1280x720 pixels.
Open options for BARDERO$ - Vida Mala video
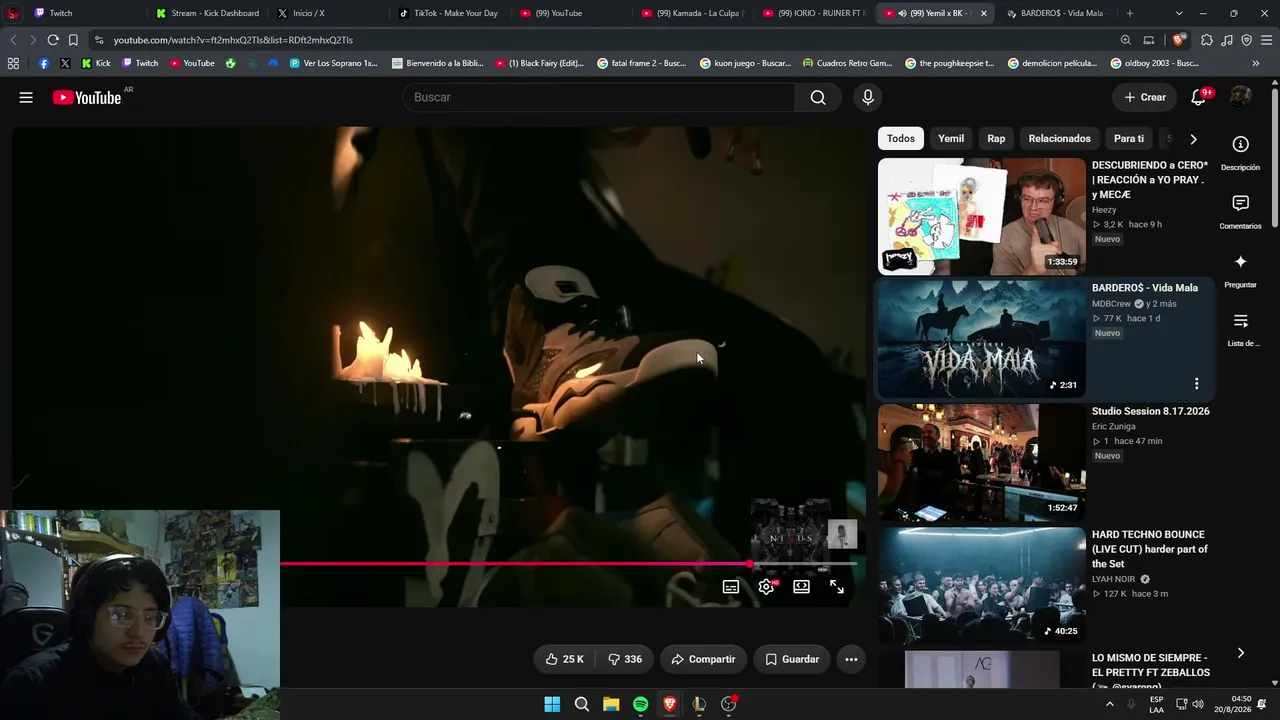[1196, 384]
